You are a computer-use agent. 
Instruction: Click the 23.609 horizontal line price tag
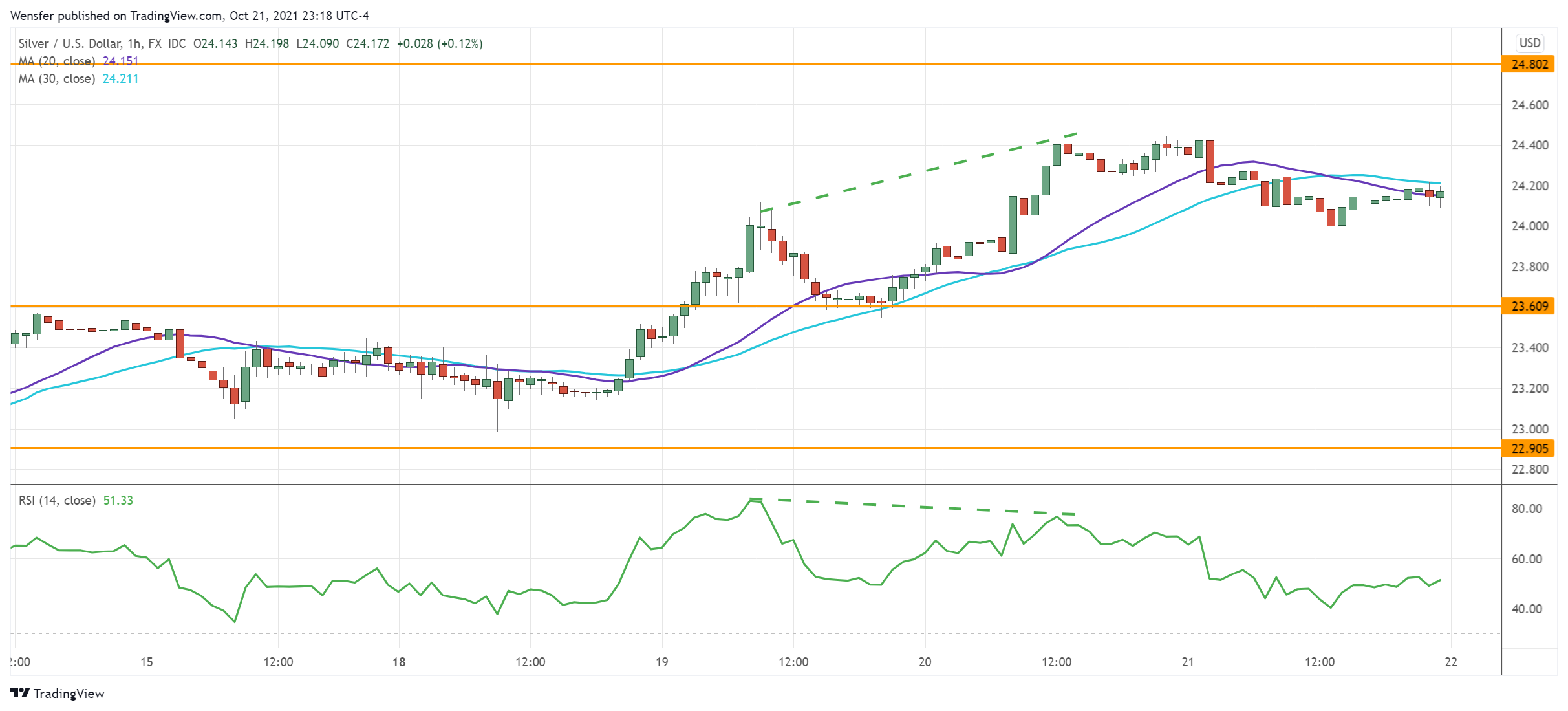point(1529,306)
